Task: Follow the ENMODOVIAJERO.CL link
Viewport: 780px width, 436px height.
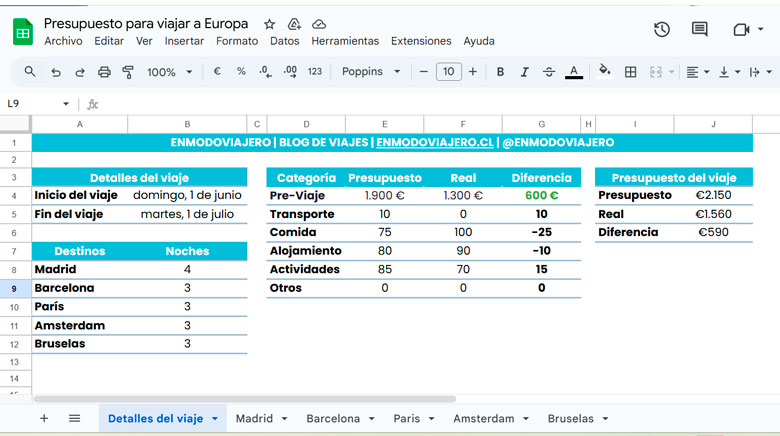Action: [x=435, y=142]
